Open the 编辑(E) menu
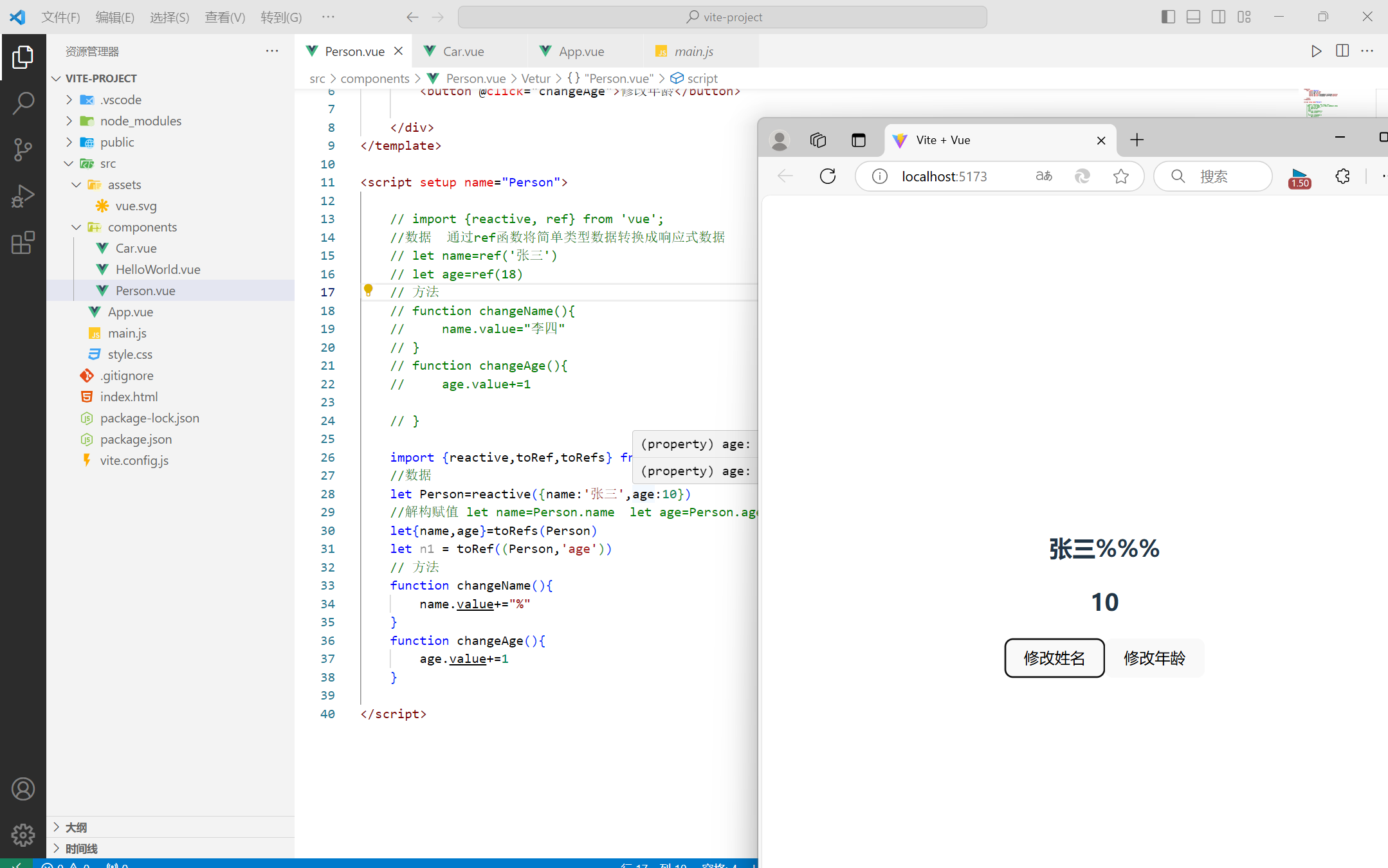1388x868 pixels. (x=115, y=17)
